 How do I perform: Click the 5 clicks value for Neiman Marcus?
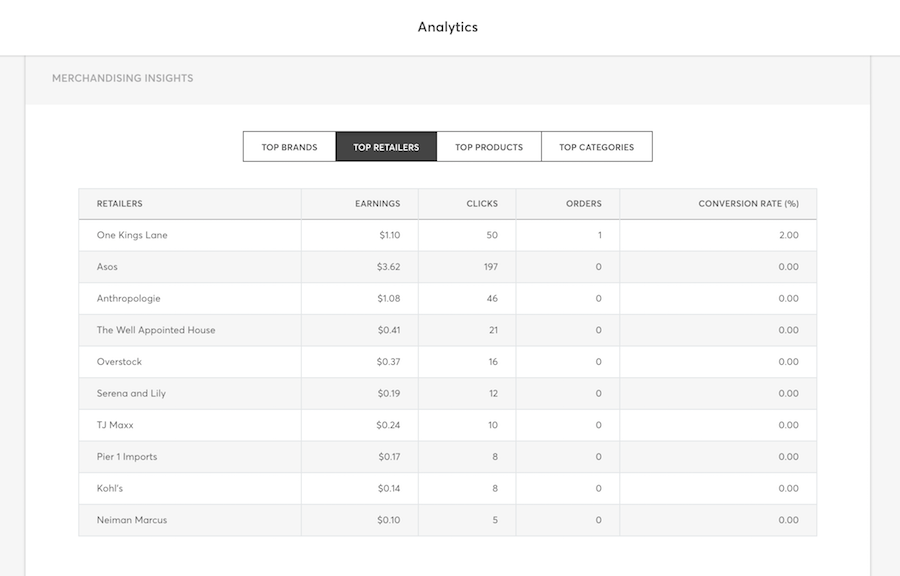495,520
